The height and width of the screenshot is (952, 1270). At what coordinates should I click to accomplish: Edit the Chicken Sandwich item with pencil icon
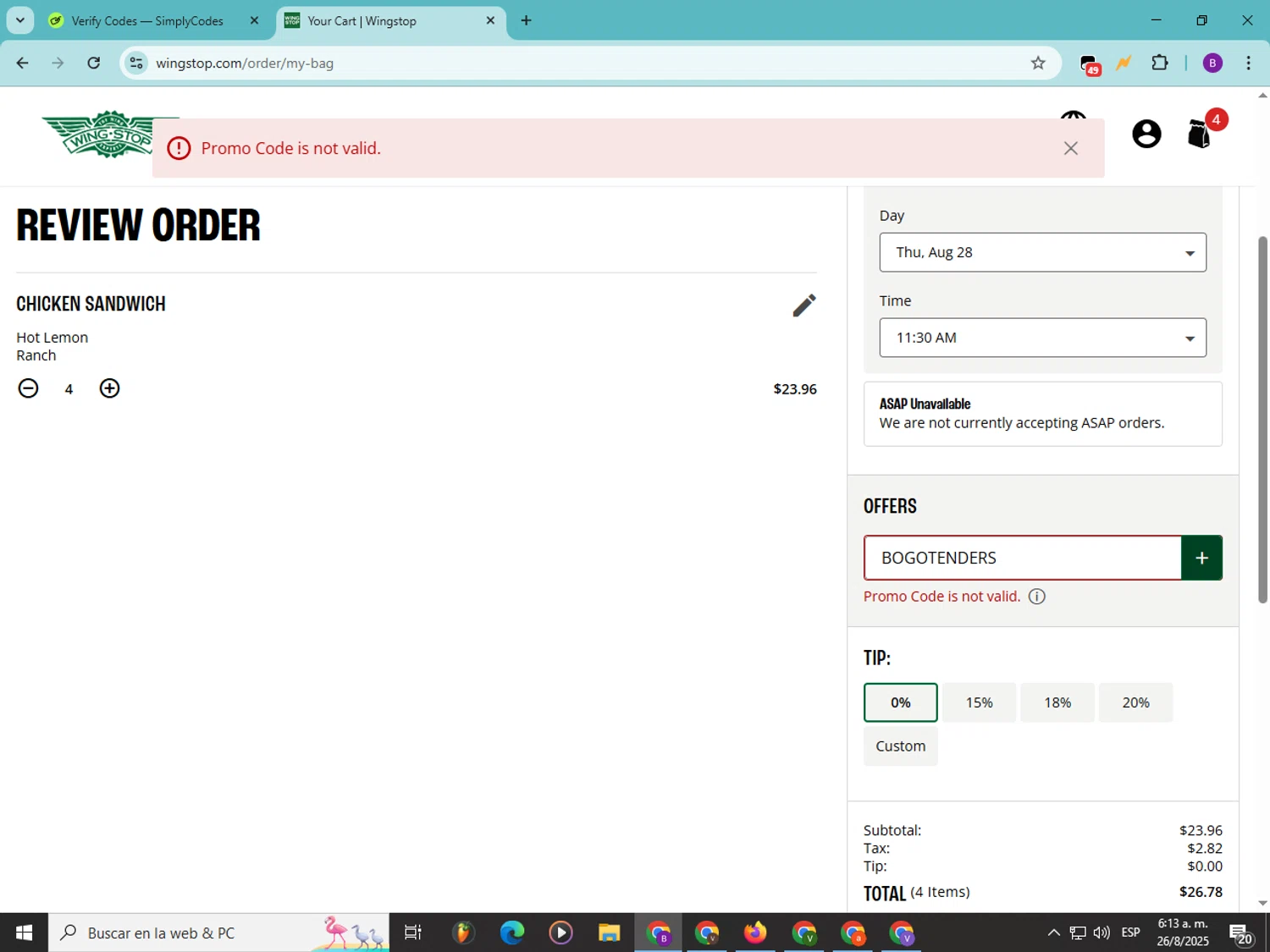pos(803,305)
